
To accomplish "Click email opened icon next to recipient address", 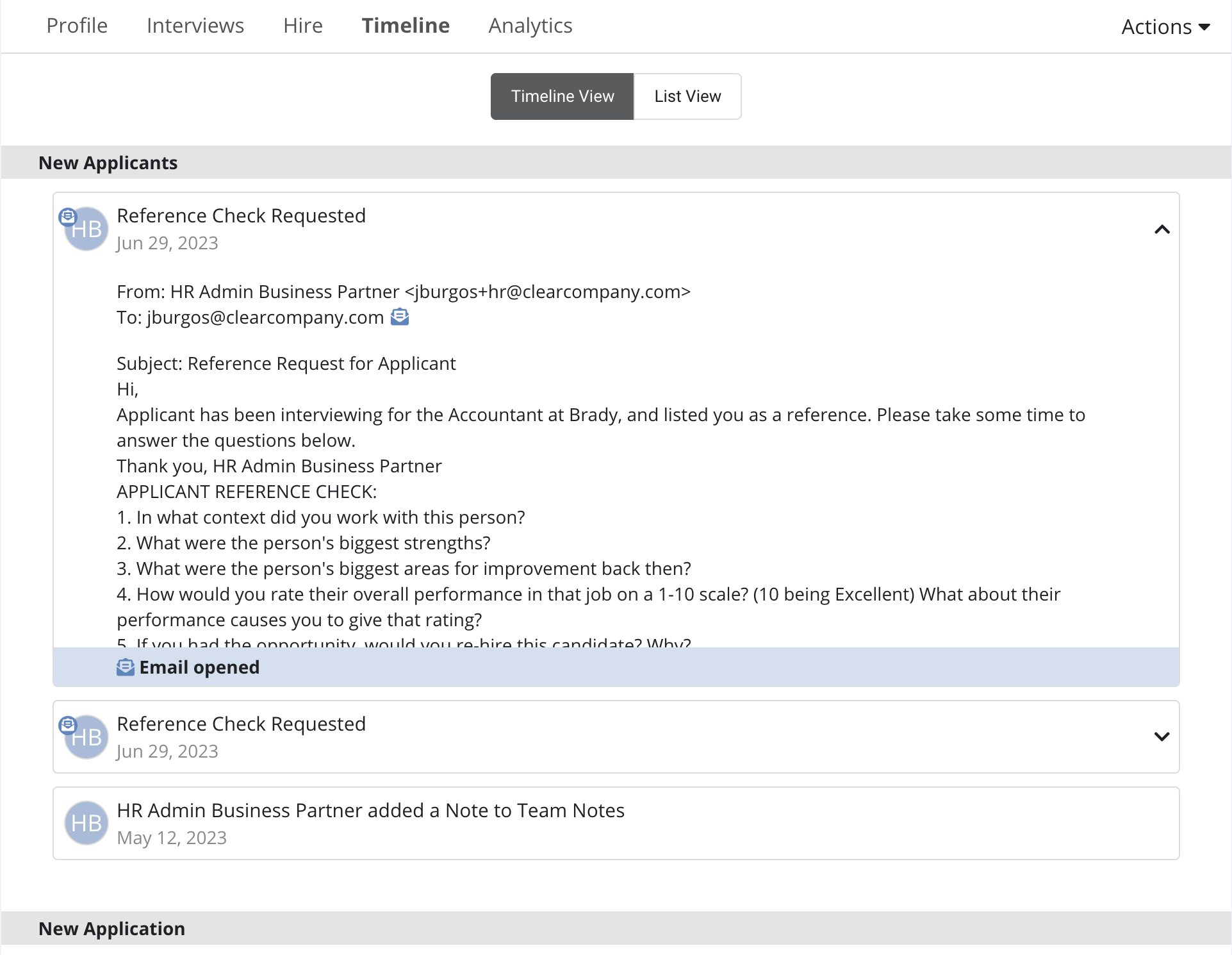I will (400, 317).
